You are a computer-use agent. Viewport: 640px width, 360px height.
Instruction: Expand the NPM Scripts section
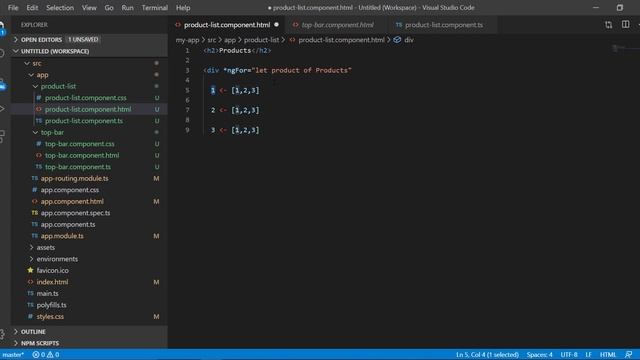(x=16, y=343)
